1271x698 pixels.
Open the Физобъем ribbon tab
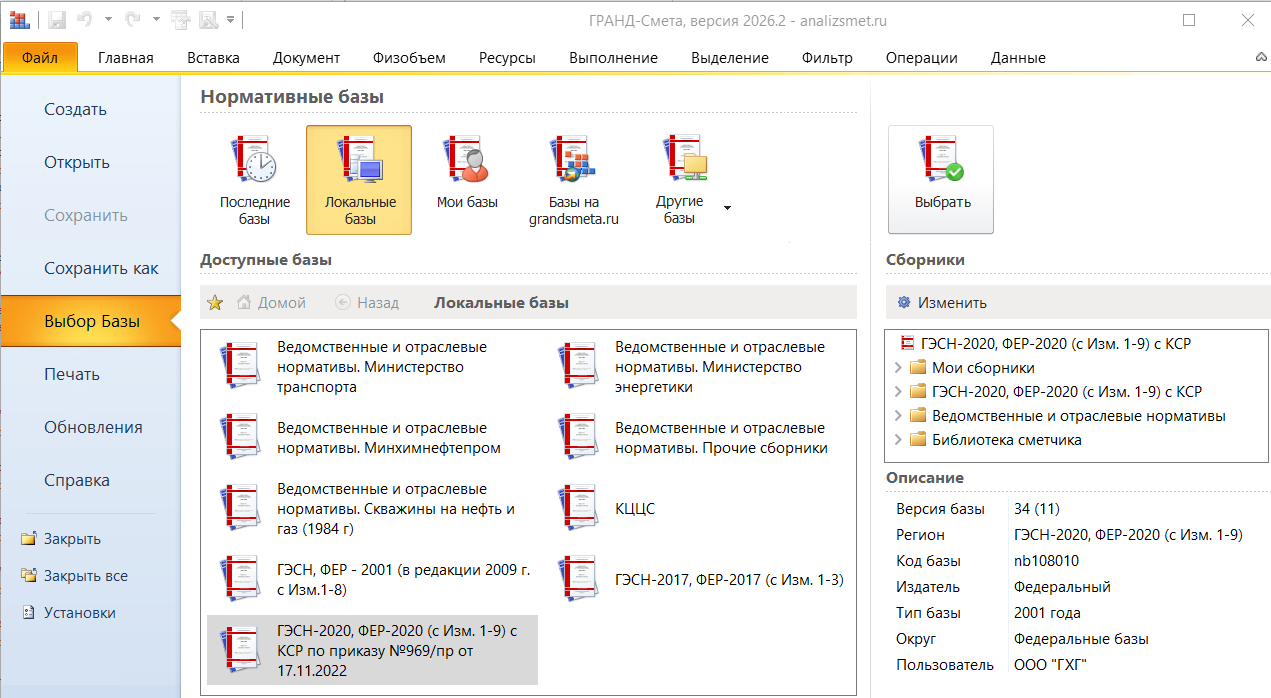pyautogui.click(x=409, y=57)
